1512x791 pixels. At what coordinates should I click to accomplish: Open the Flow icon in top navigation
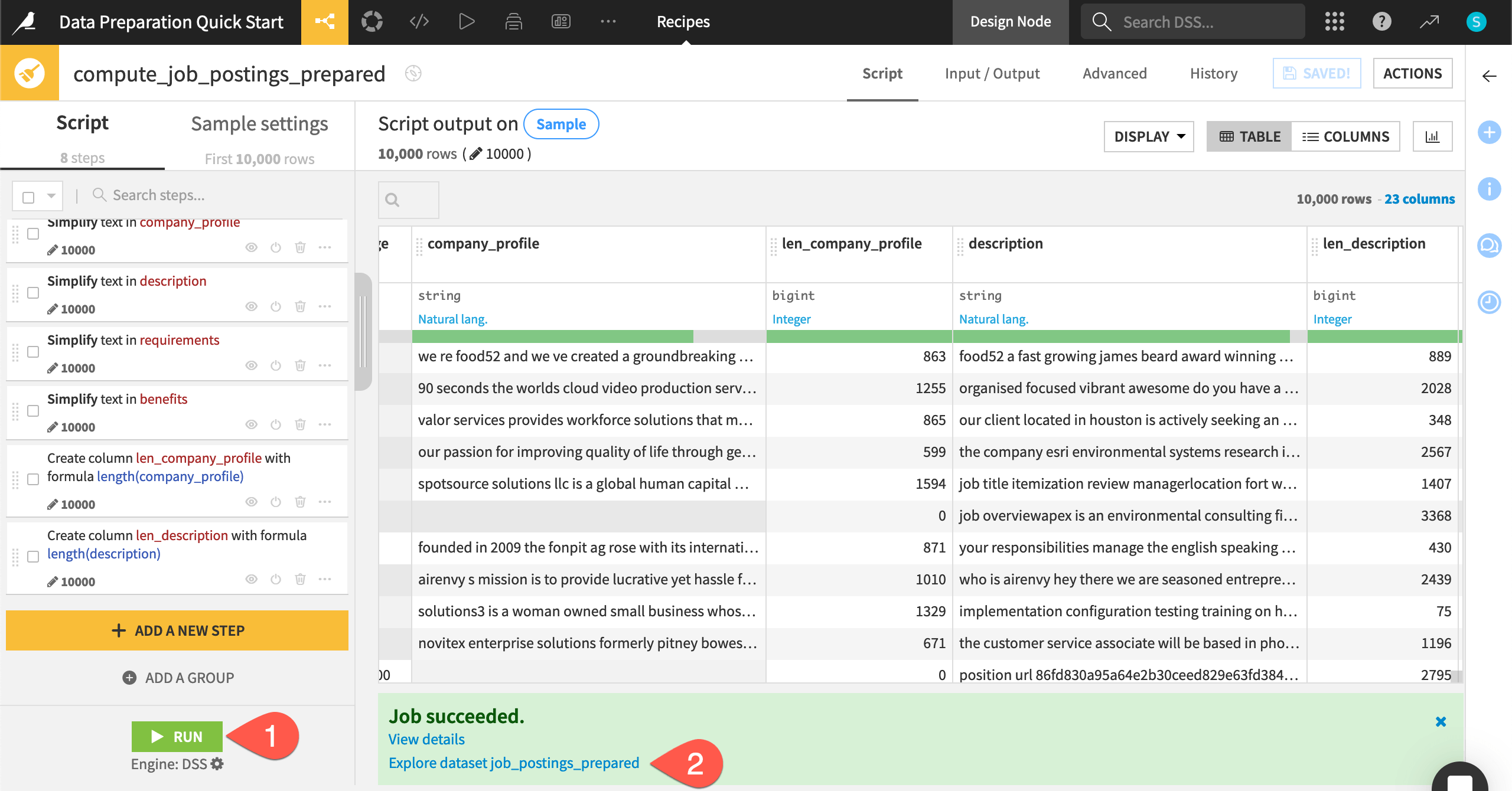324,22
